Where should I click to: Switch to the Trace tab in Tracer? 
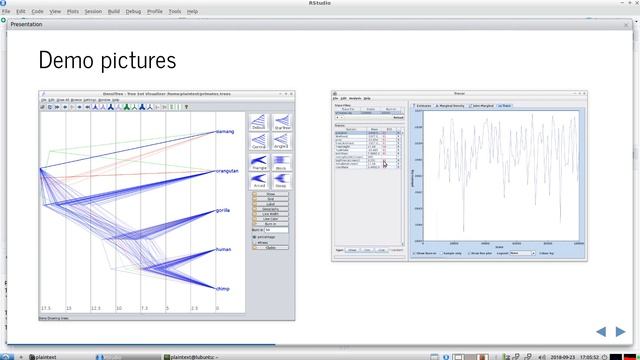point(505,106)
